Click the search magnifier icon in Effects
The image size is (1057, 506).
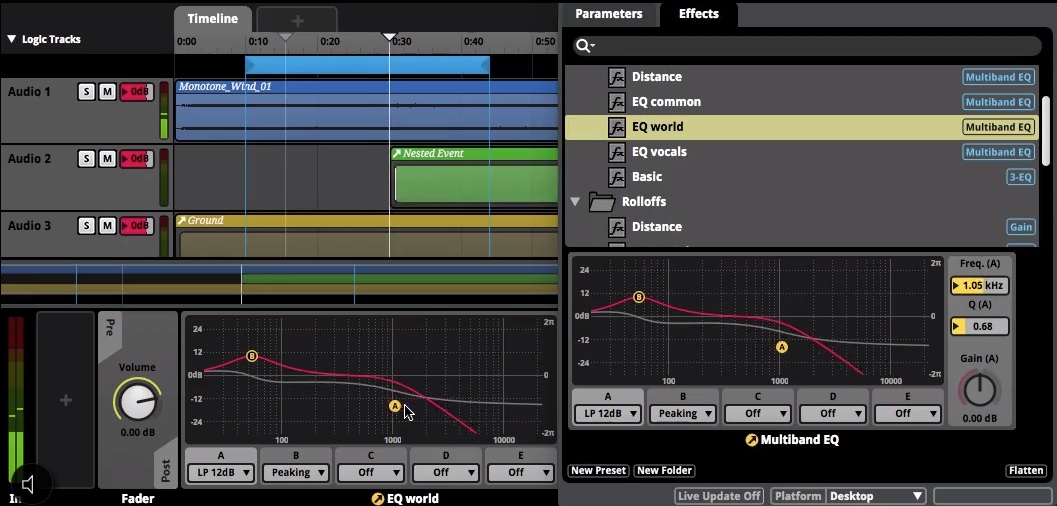click(583, 46)
